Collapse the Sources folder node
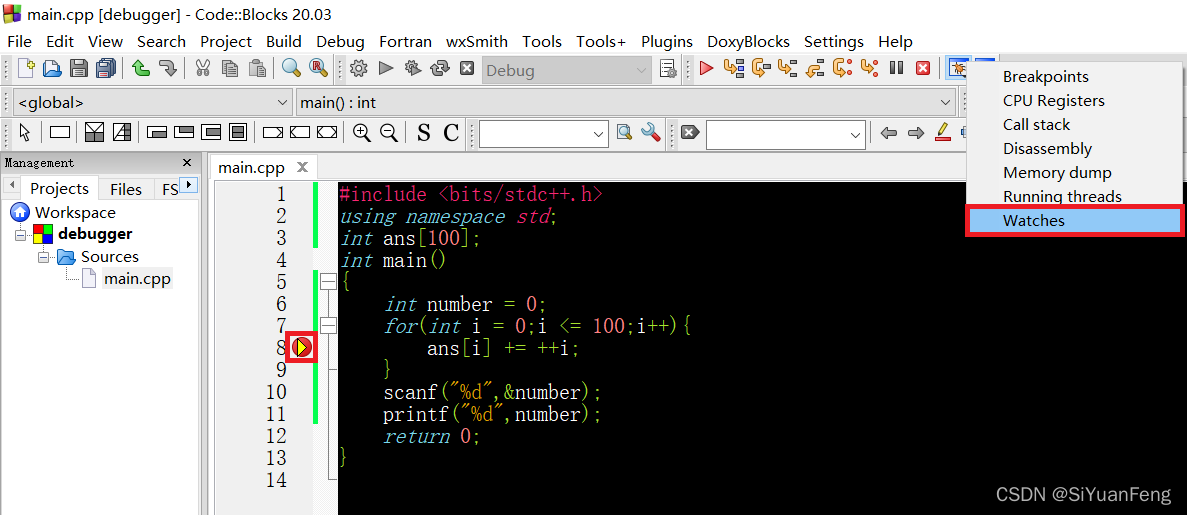 (43, 257)
